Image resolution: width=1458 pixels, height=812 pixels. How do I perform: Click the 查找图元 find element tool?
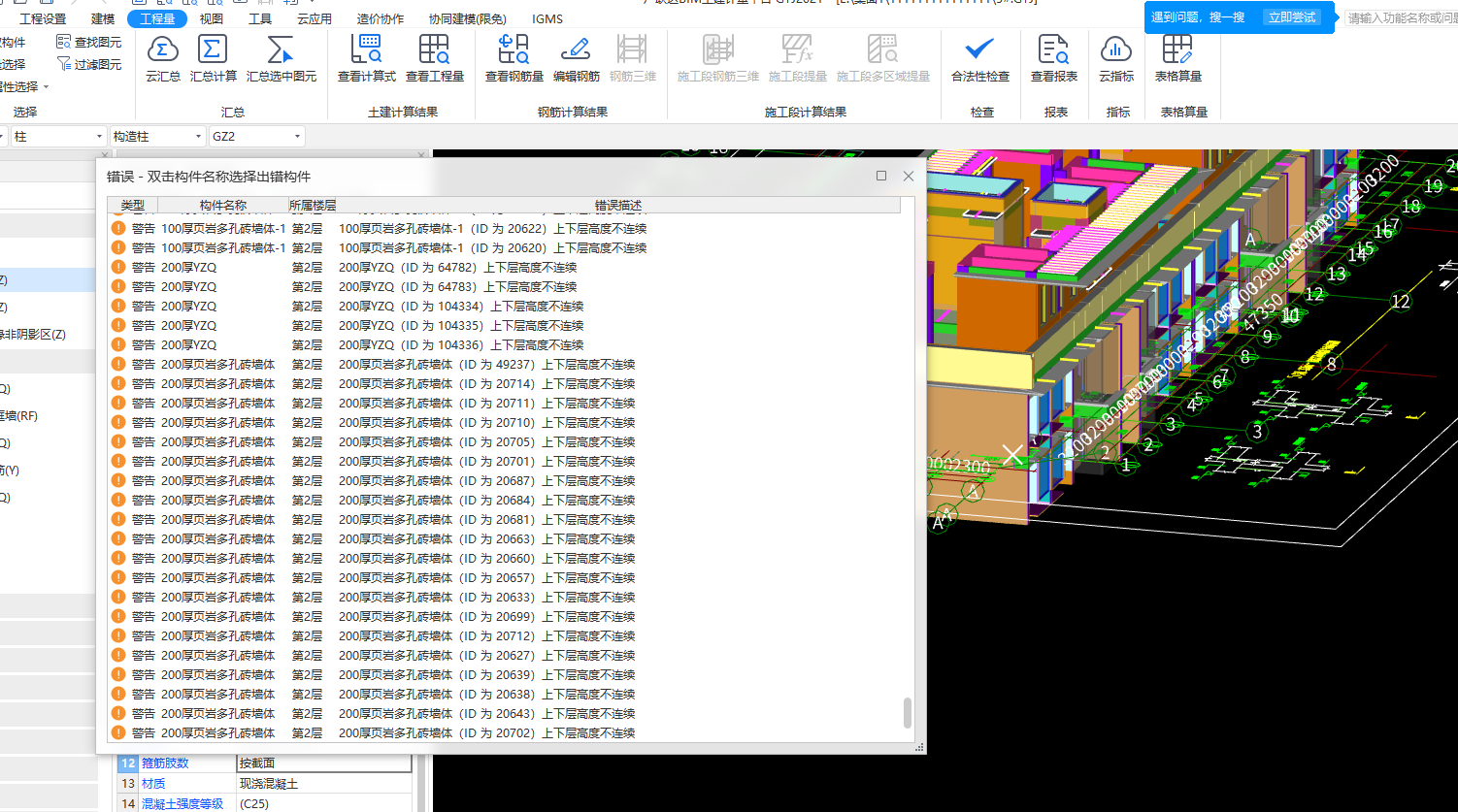click(89, 42)
